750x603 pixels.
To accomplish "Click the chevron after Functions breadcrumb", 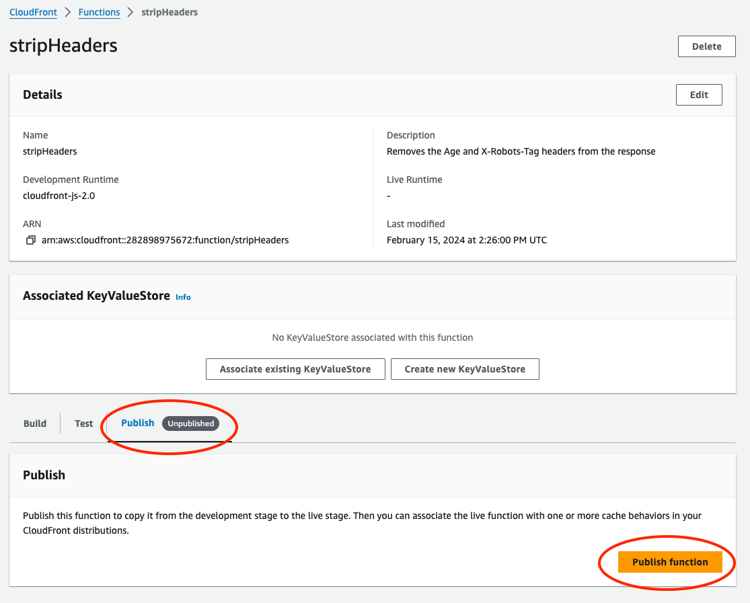I will [x=130, y=12].
